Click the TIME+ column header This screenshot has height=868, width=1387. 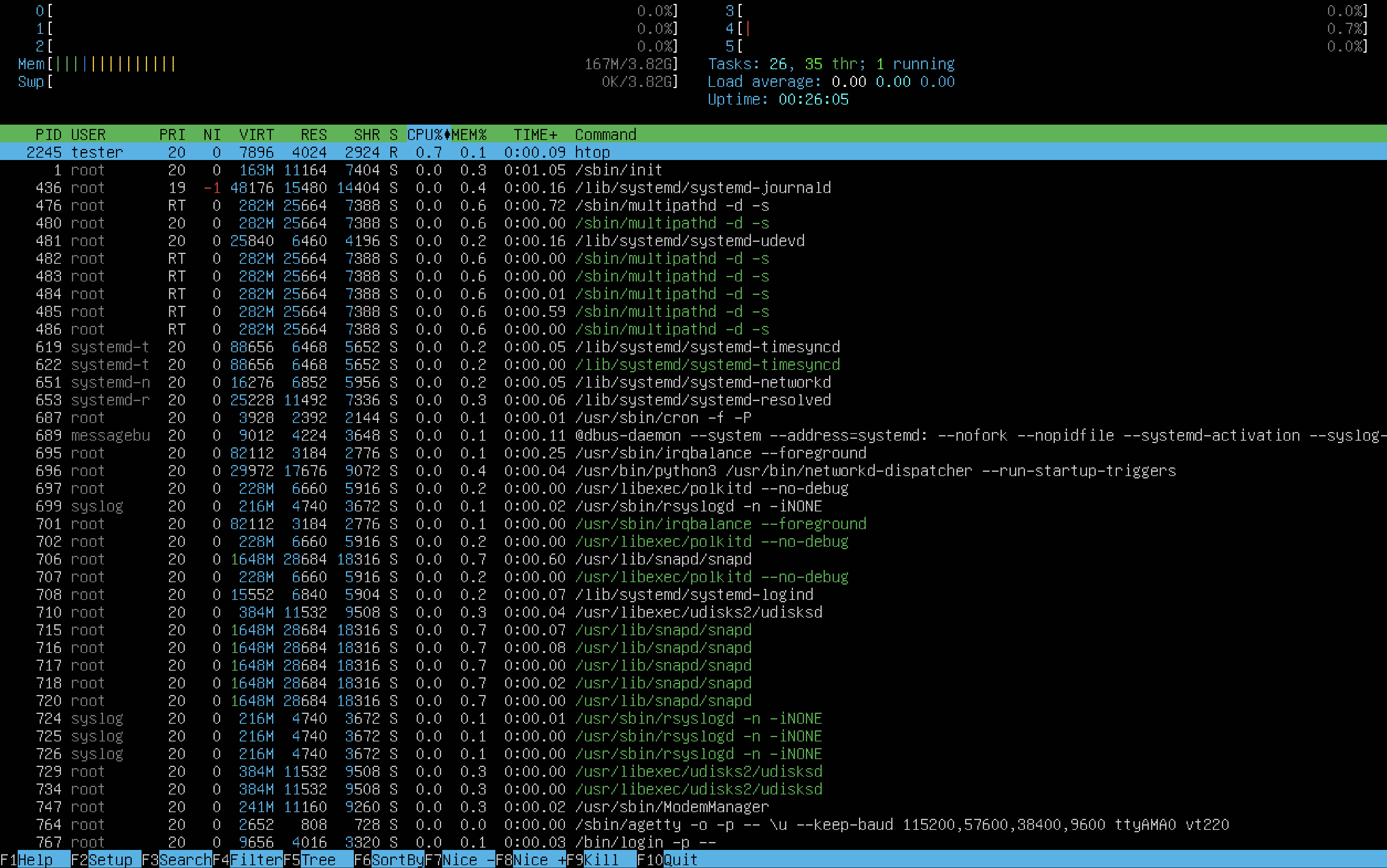tap(535, 134)
